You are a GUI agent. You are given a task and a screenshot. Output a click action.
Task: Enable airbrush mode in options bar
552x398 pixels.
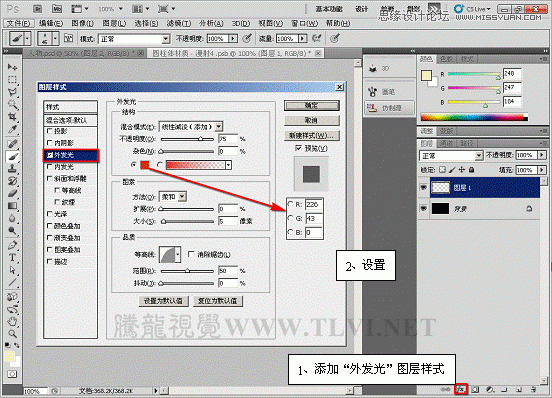point(316,38)
